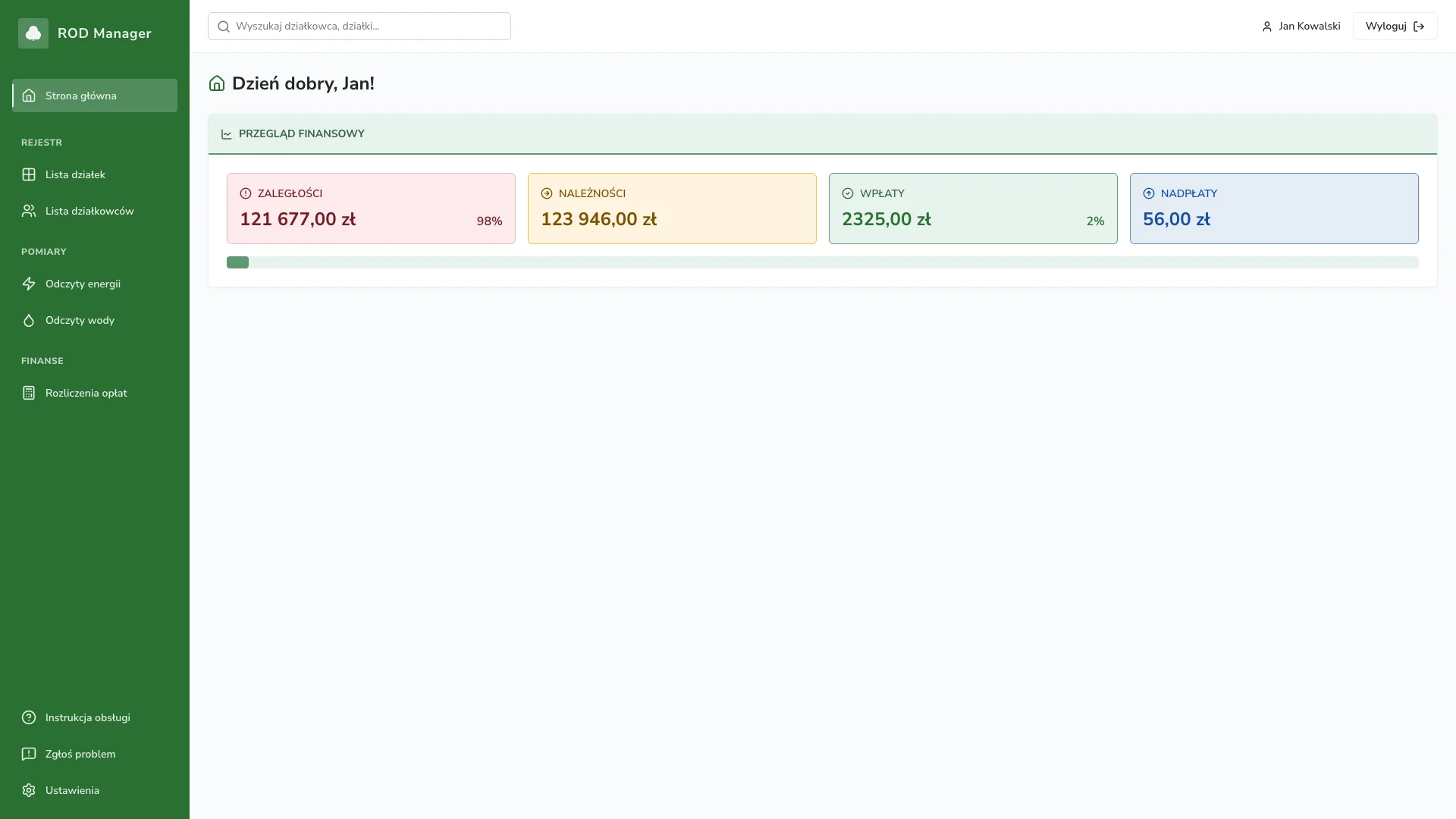Go to Lista działkowców menu item
Viewport: 1456px width, 819px height.
(x=89, y=211)
